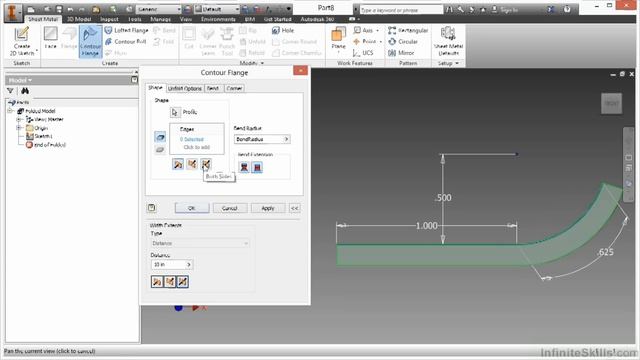The height and width of the screenshot is (360, 640).
Task: Click Cancel in Contour Flange dialog
Action: pos(230,208)
